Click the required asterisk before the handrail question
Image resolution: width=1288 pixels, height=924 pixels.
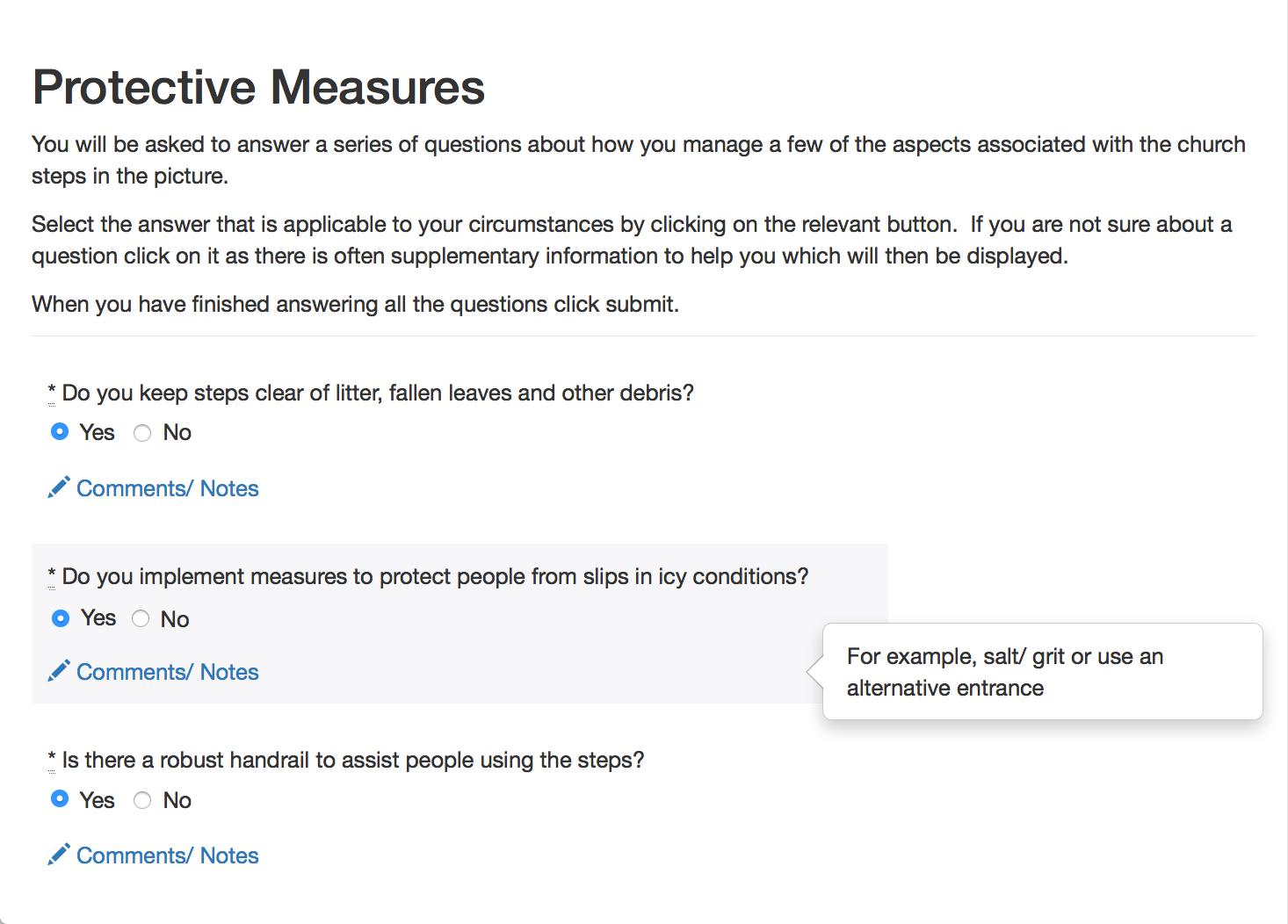coord(52,758)
